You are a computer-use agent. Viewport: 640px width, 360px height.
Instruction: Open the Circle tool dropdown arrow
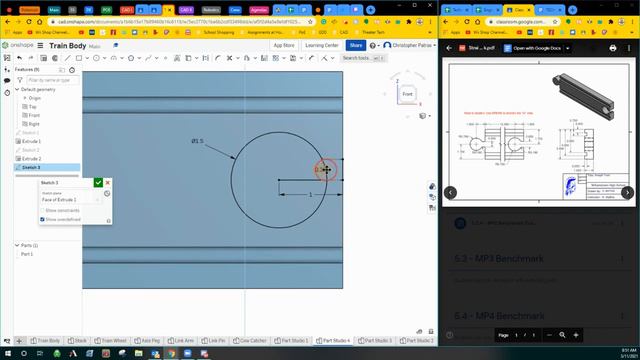pos(104,58)
